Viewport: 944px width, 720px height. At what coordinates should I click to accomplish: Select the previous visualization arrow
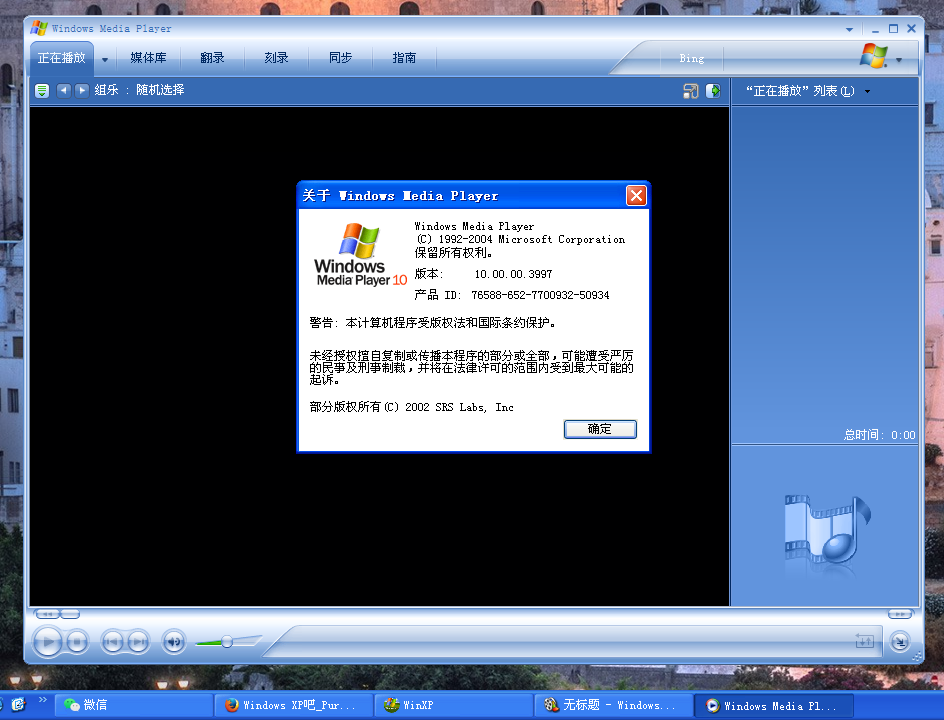coord(63,91)
